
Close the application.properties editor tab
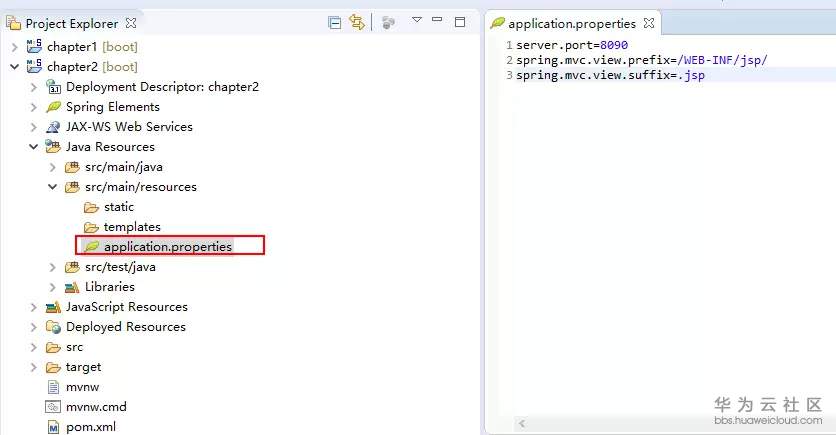tap(649, 23)
